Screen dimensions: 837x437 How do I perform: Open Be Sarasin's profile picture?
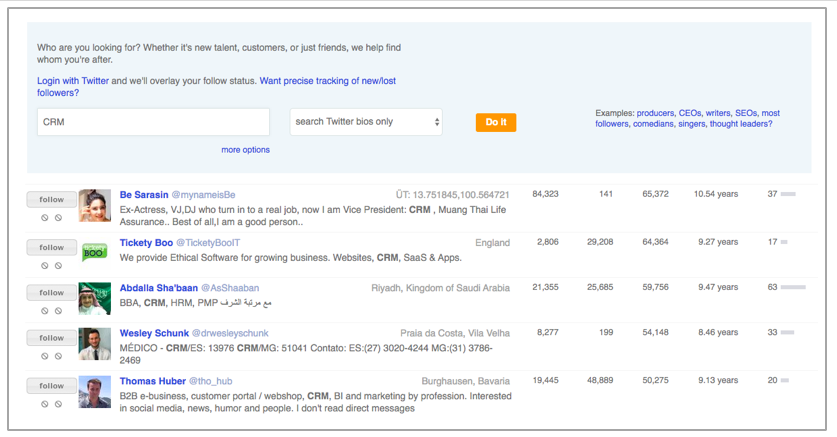pyautogui.click(x=95, y=205)
